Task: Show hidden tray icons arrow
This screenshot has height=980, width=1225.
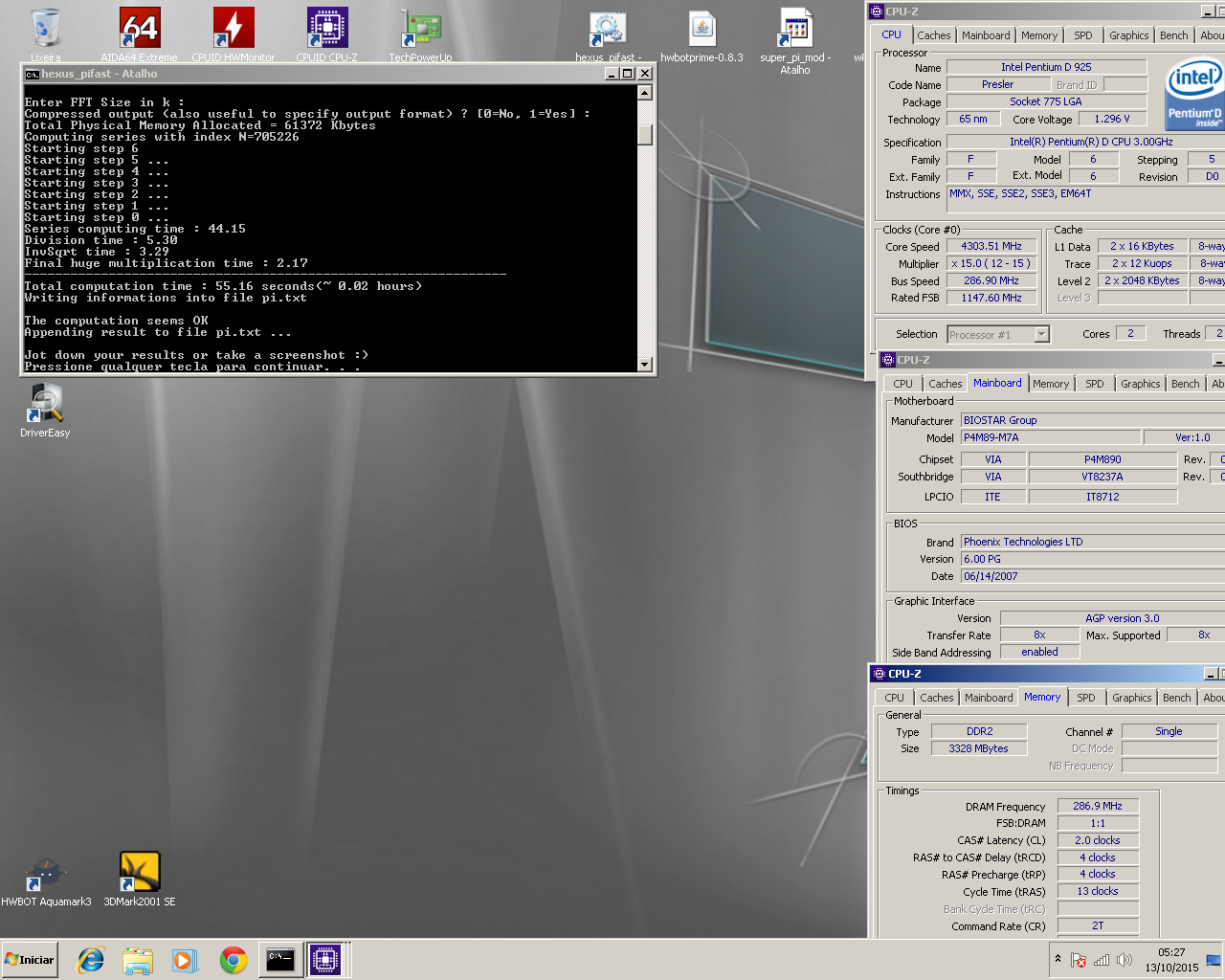Action: coord(1058,959)
